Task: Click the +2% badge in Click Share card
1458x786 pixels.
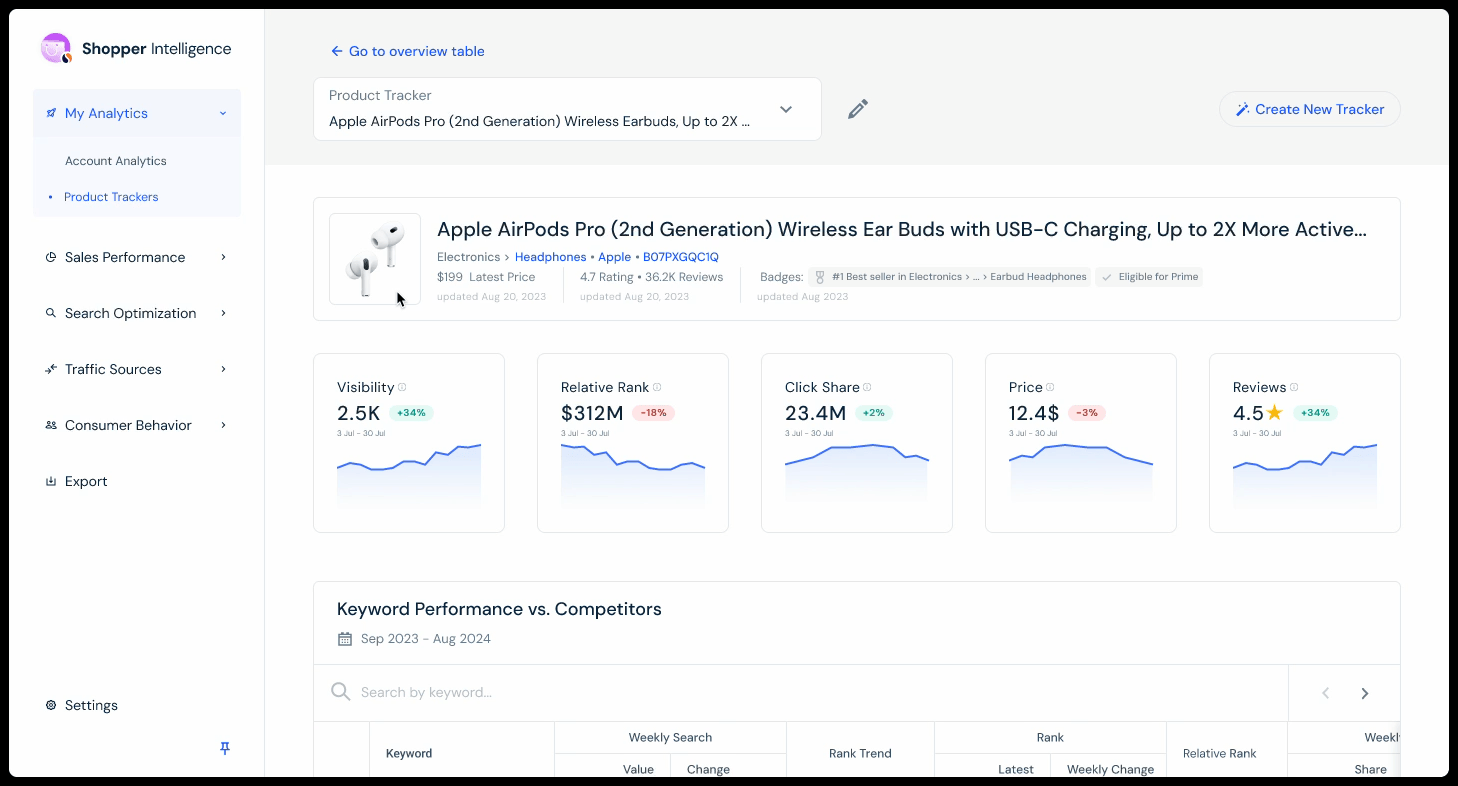Action: click(872, 413)
